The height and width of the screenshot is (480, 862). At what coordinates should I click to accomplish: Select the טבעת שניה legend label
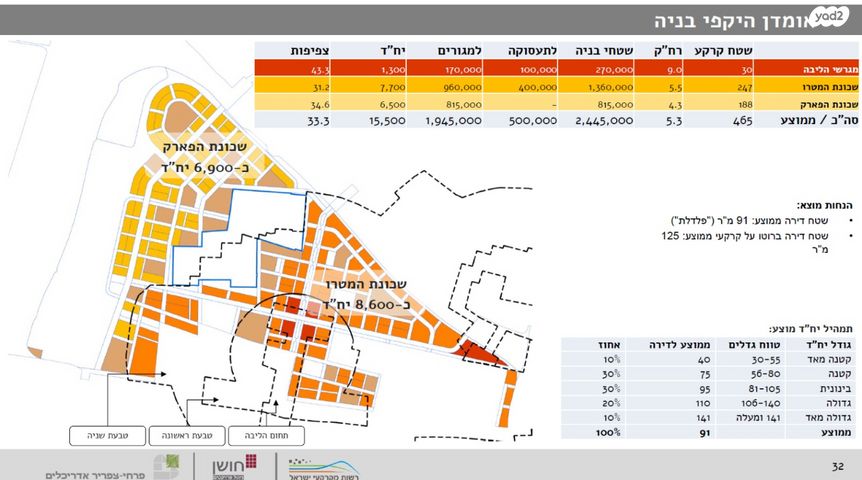point(106,436)
